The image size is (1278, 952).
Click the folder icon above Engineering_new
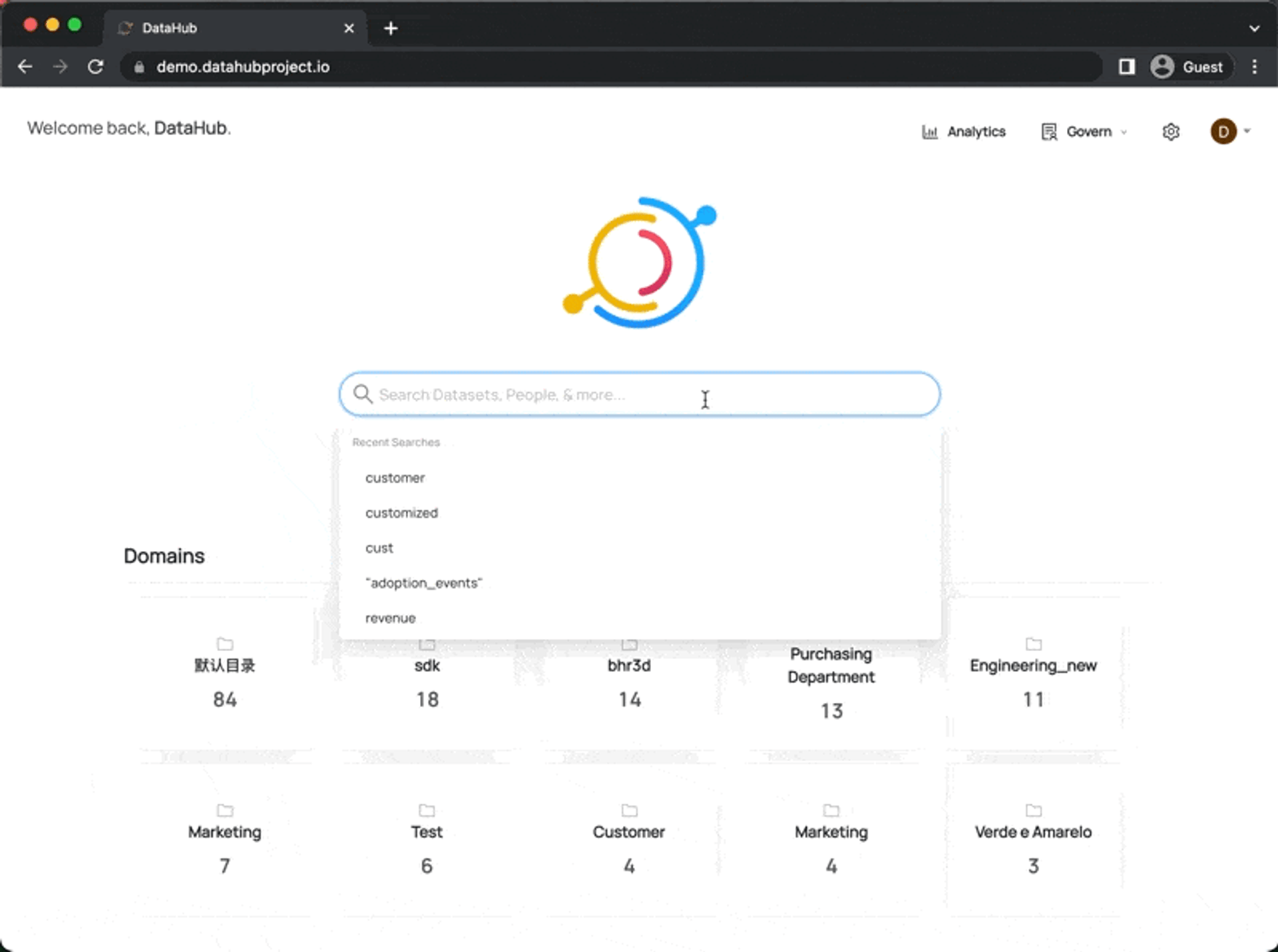click(1033, 644)
